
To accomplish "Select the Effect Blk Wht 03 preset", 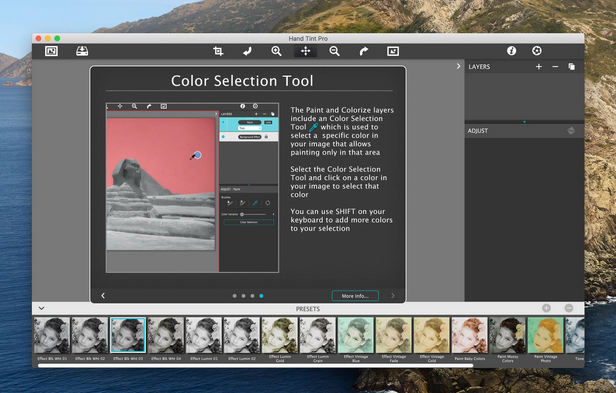I will (128, 335).
